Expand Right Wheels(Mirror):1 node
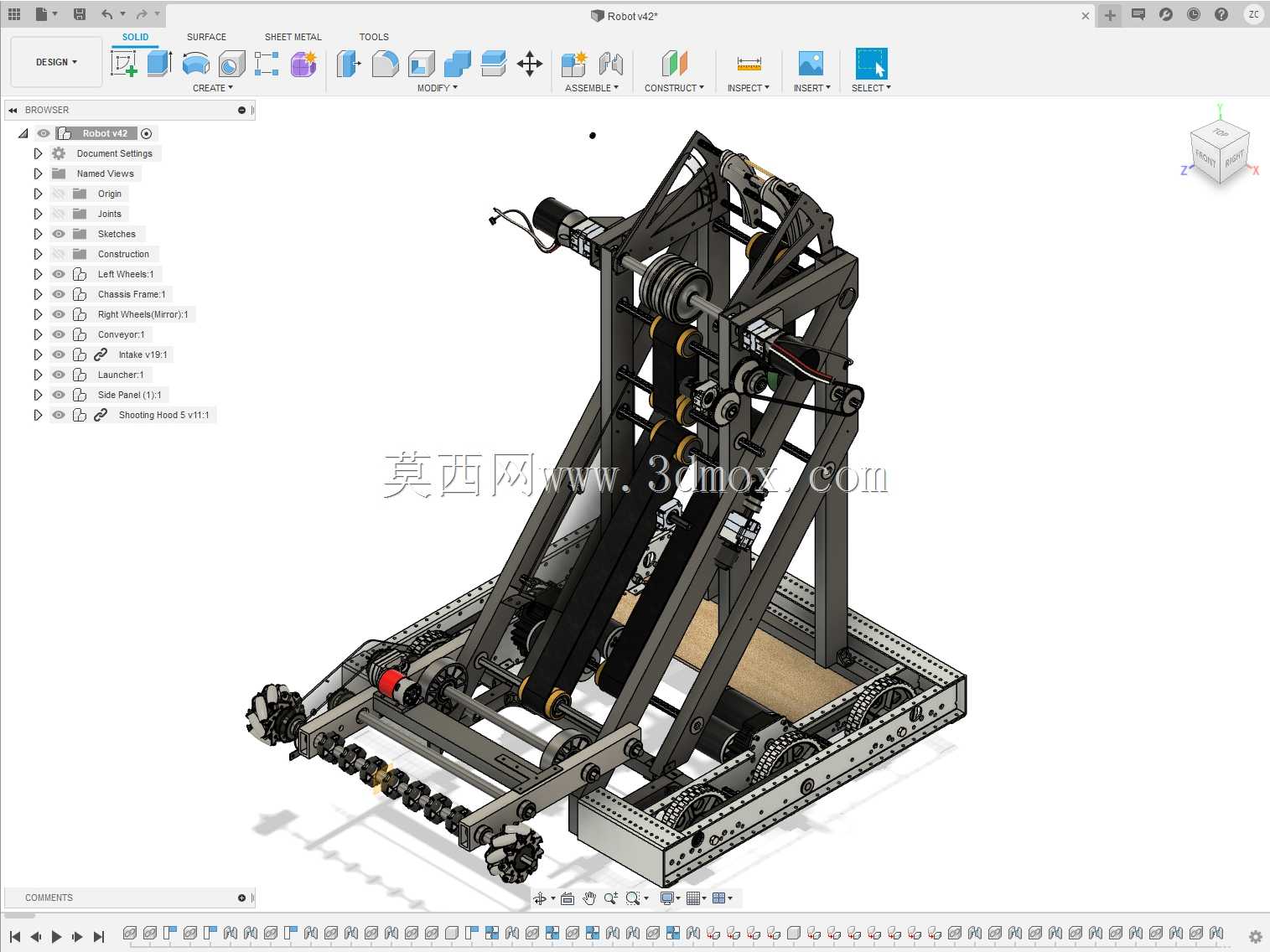The image size is (1270, 952). pos(38,314)
